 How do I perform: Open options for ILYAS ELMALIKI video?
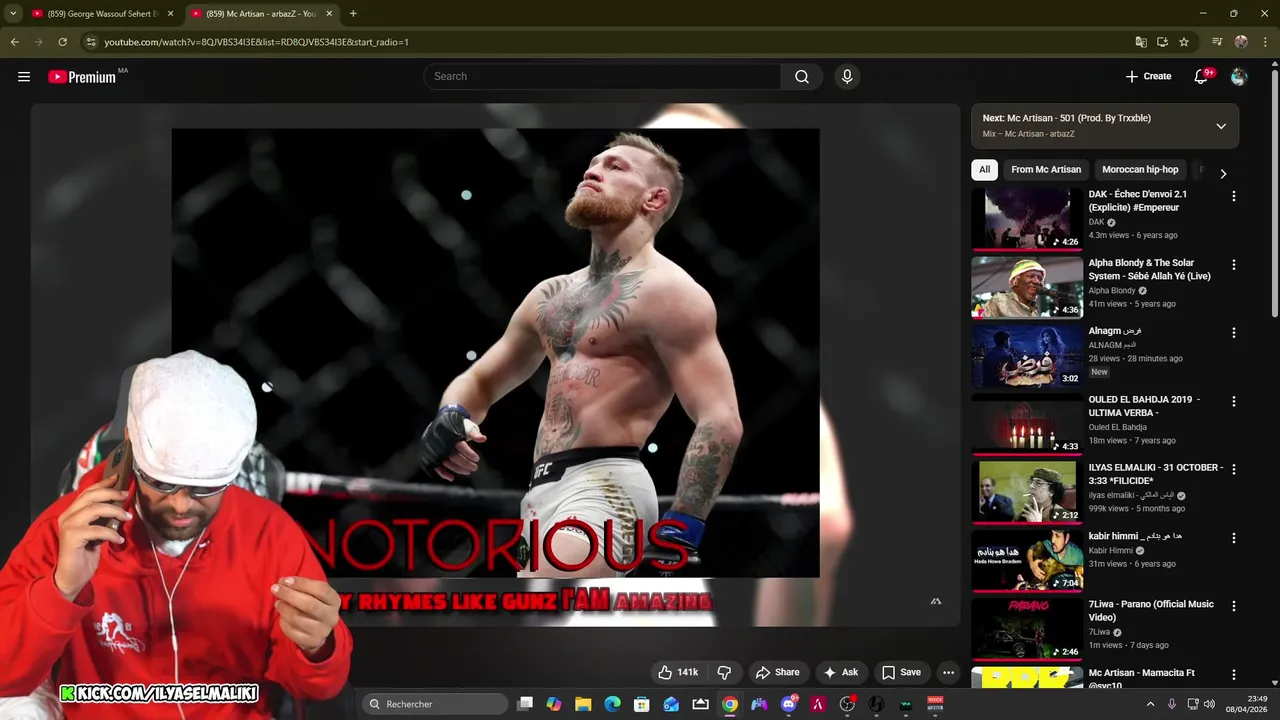pos(1234,469)
